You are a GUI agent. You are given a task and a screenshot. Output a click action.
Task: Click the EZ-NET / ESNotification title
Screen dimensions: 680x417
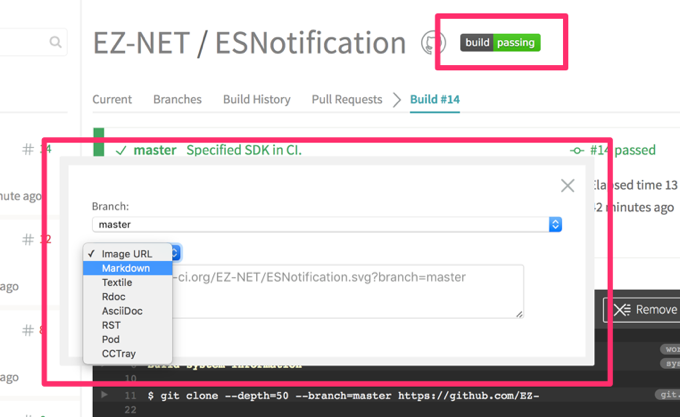(249, 43)
